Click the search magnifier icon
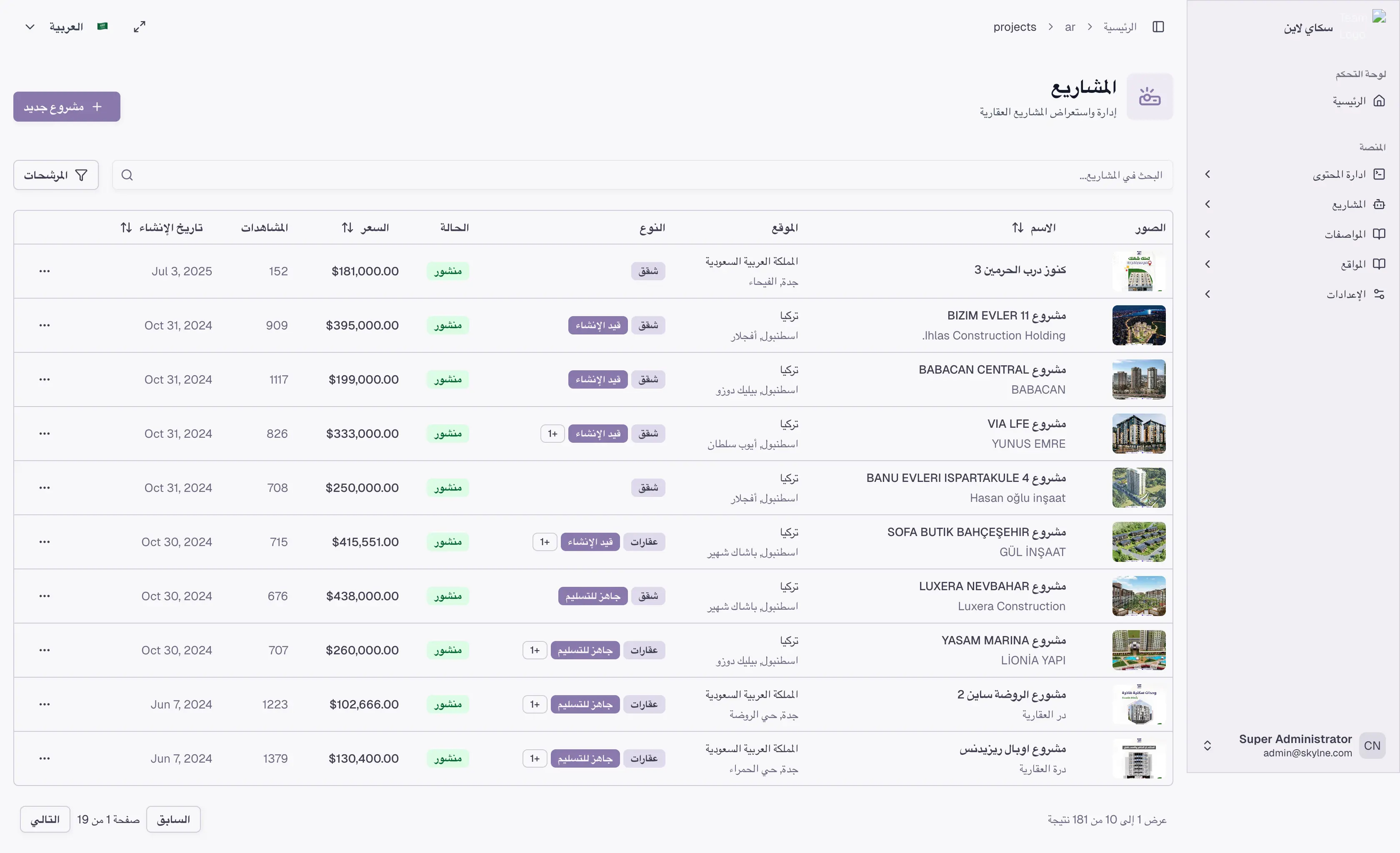 tap(127, 175)
